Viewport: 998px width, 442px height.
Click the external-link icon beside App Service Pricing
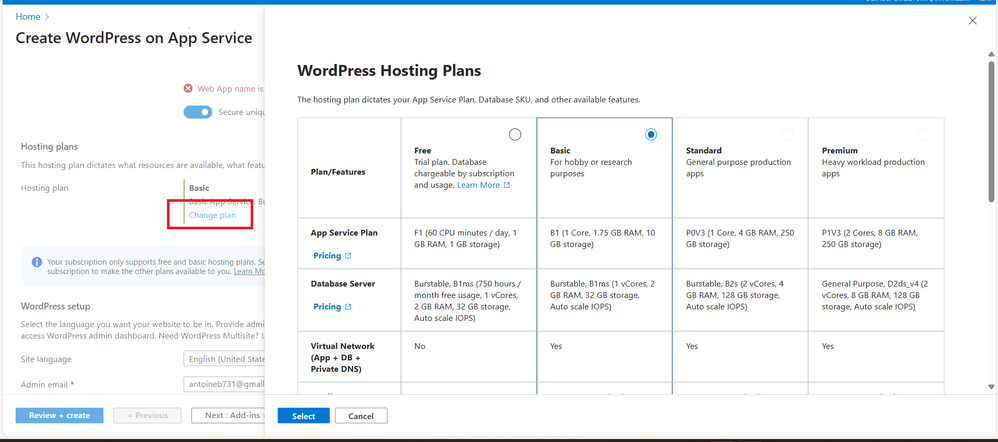[348, 256]
